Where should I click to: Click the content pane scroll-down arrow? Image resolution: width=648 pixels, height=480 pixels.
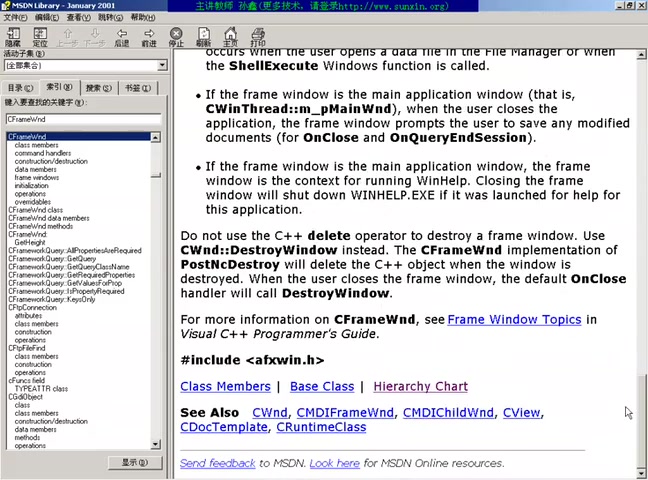[641, 473]
